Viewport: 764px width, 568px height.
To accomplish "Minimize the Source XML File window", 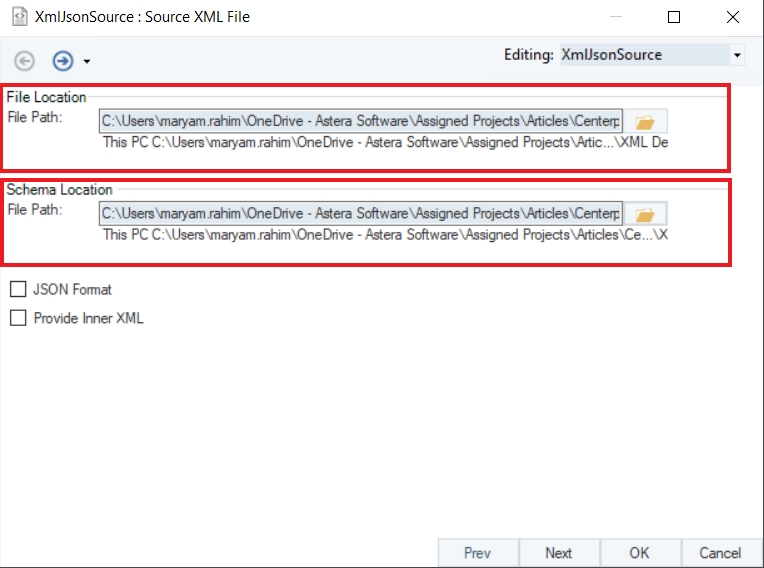I will click(x=616, y=17).
